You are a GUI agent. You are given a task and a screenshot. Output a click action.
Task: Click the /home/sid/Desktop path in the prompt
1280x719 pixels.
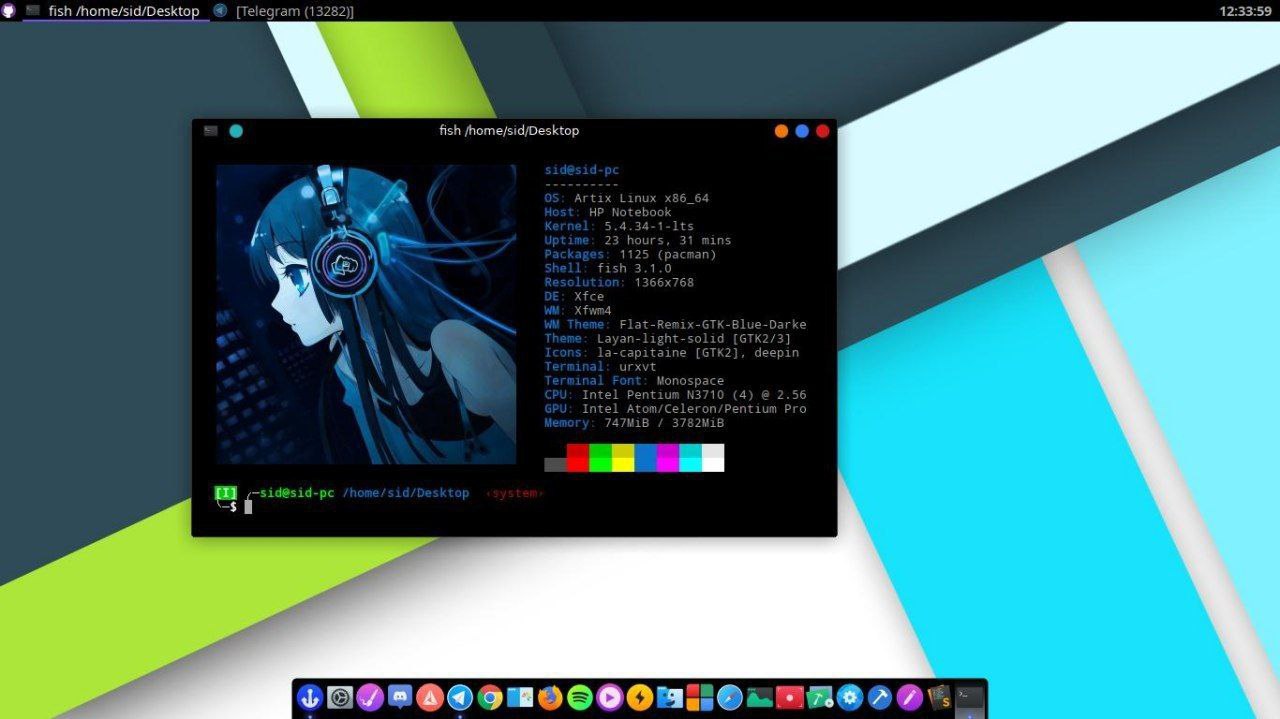[406, 493]
